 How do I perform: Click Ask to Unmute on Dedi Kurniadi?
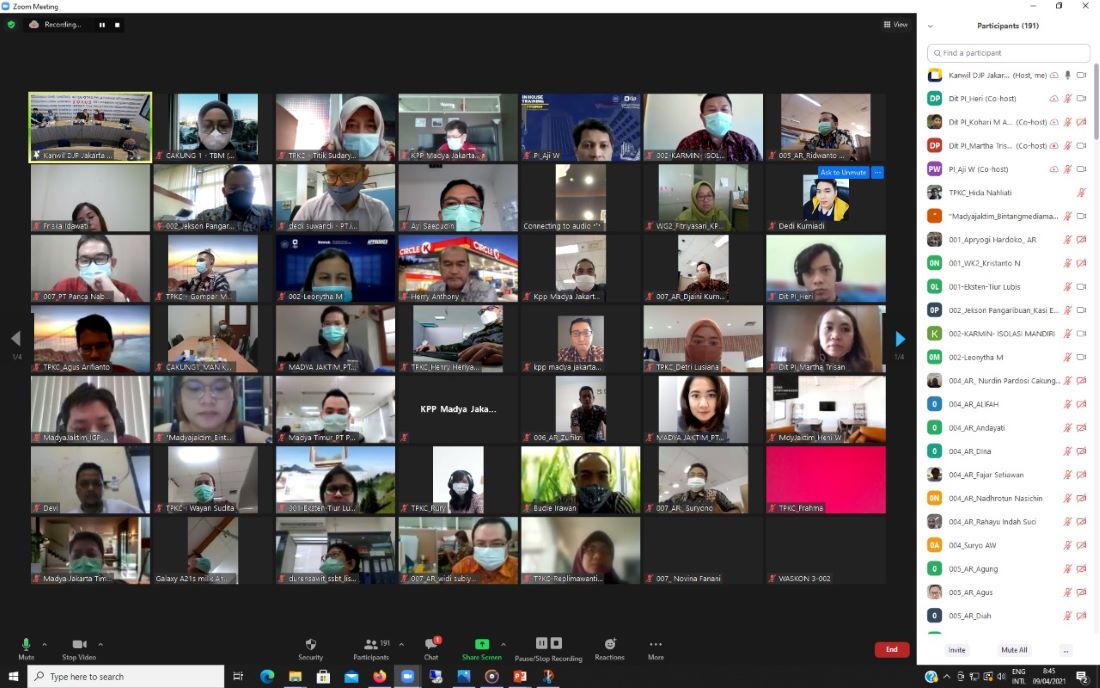click(842, 173)
